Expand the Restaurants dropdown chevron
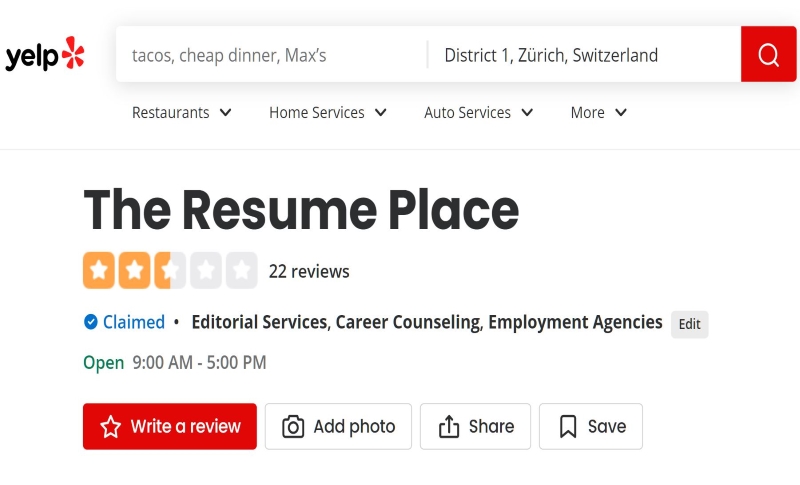 pos(226,112)
